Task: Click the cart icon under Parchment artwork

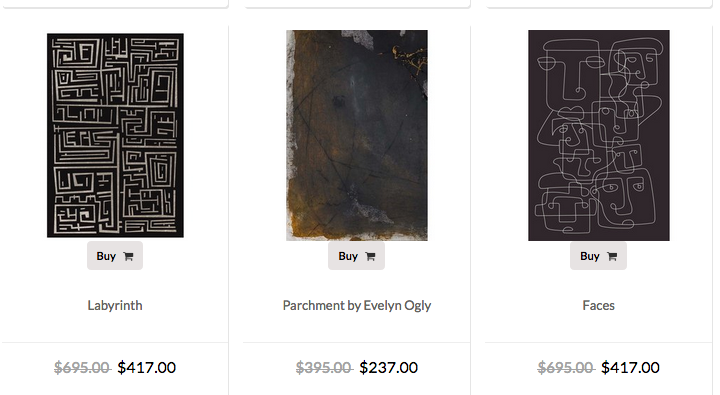Action: [x=371, y=256]
